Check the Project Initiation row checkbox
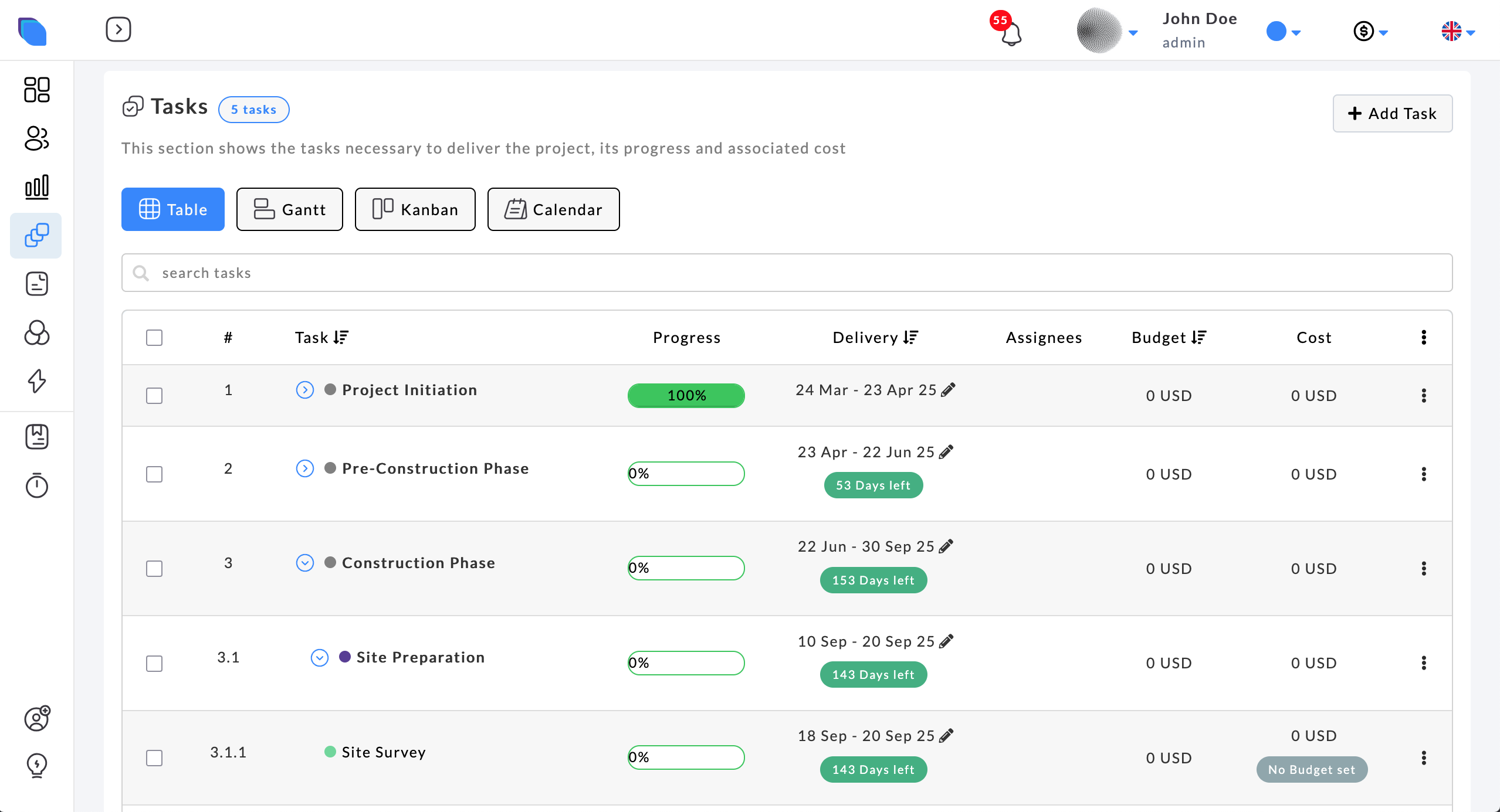 [x=154, y=396]
